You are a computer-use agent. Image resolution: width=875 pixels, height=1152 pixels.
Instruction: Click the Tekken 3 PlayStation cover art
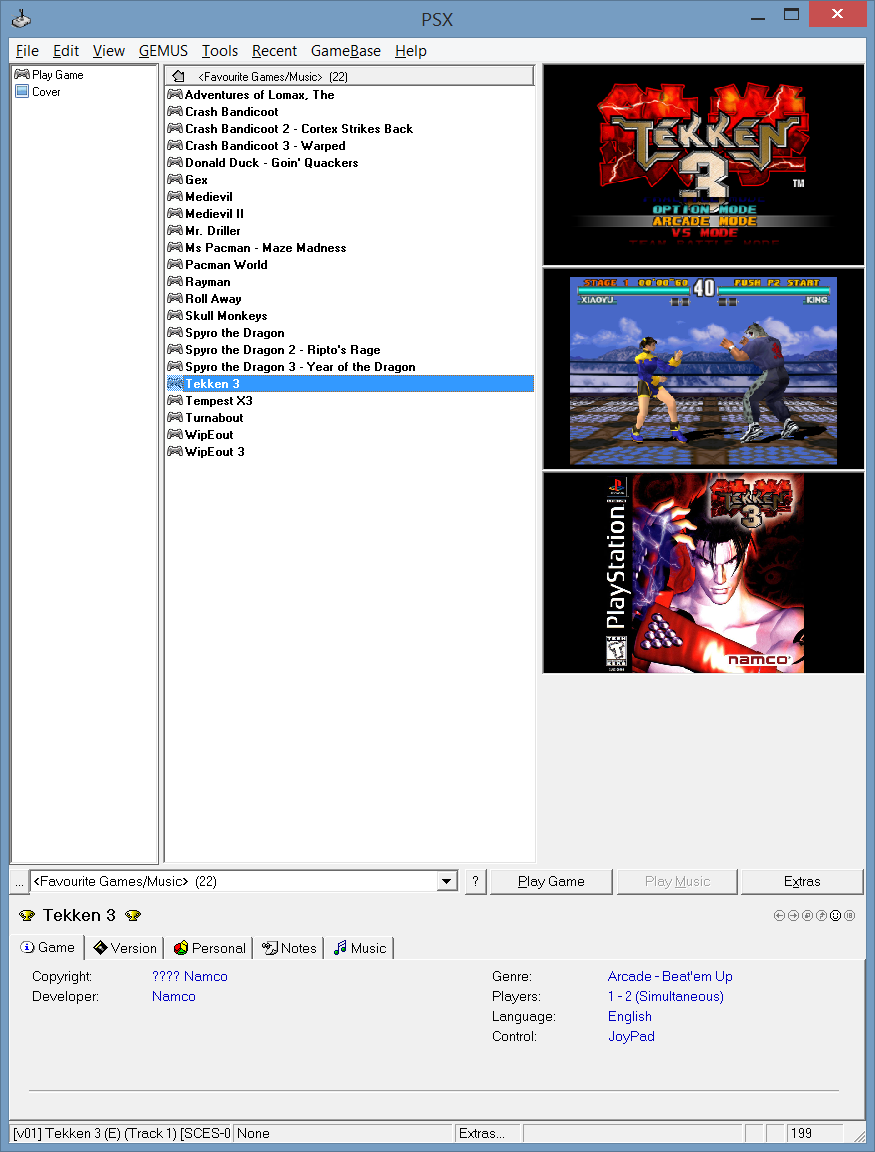click(704, 572)
